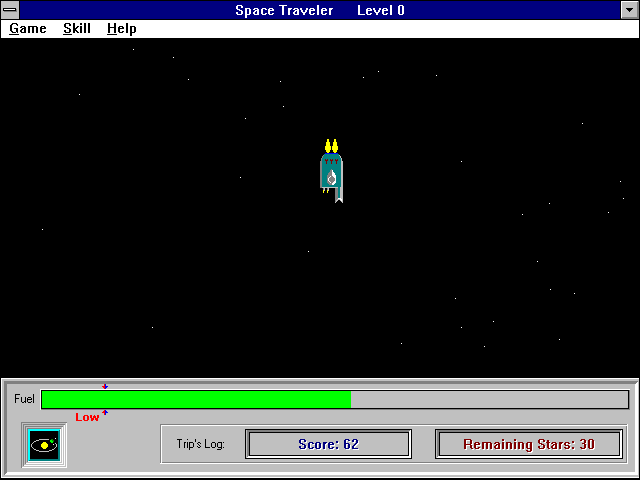This screenshot has height=480, width=640.
Task: Click the spaceship in the starfield
Action: point(331,171)
